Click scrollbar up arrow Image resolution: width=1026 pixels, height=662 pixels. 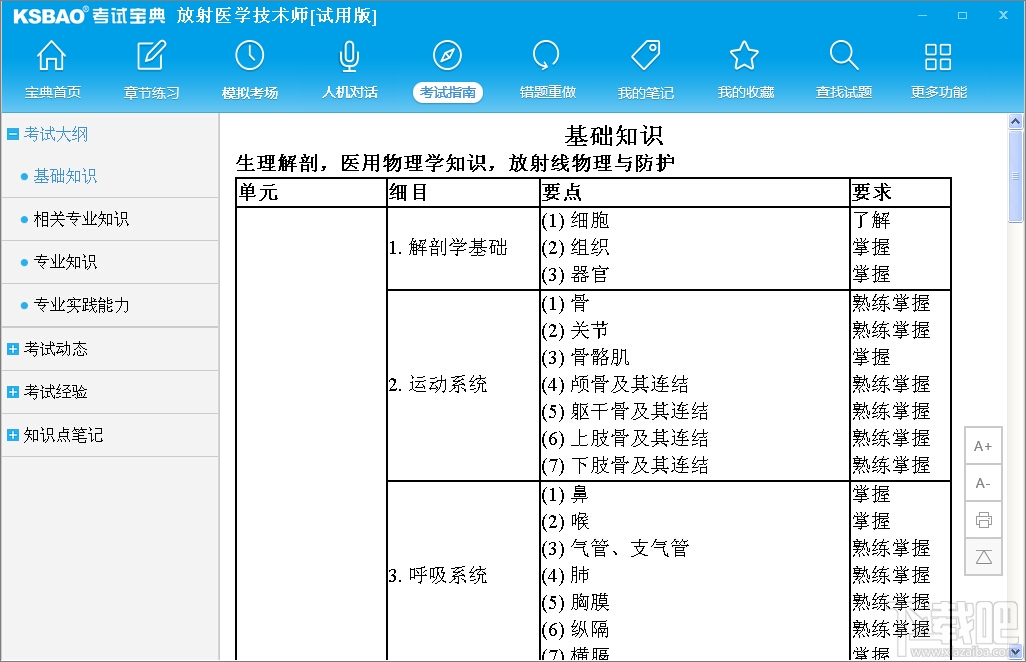click(1016, 121)
